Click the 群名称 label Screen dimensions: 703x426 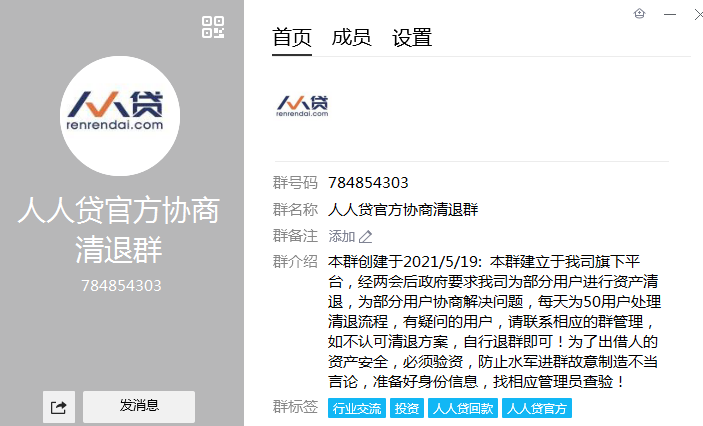pos(295,209)
